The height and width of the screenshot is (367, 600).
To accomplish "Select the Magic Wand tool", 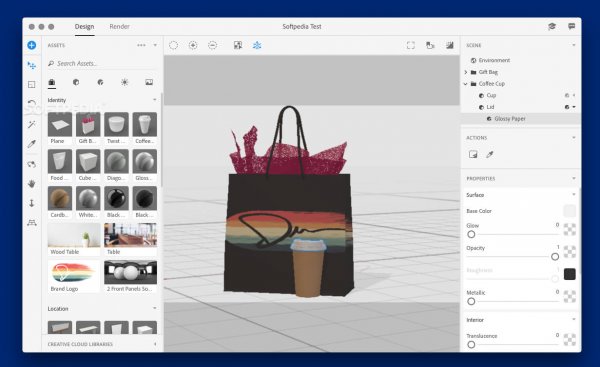I will click(x=32, y=124).
